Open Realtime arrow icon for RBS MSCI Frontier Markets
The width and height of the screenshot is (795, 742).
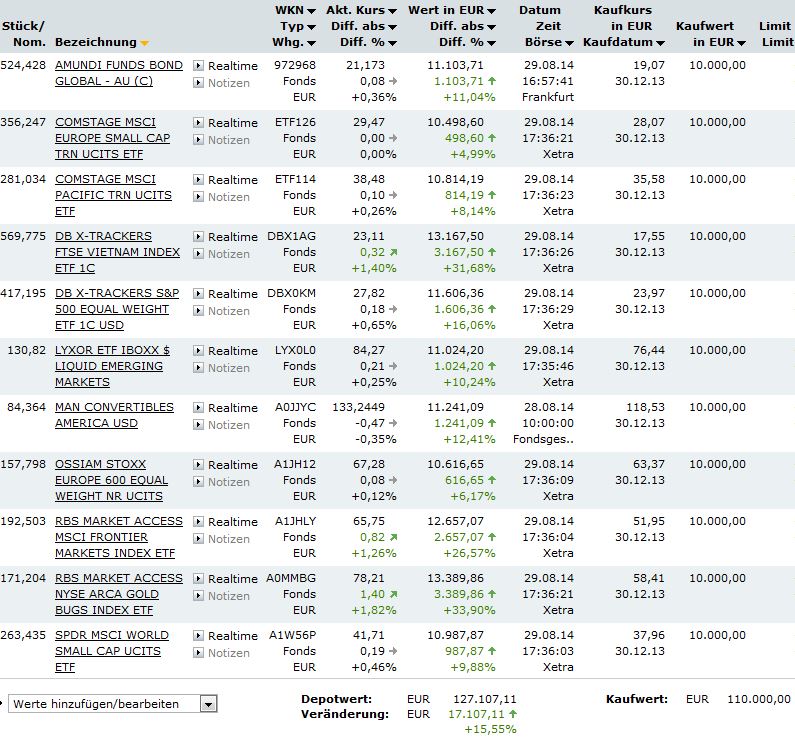click(198, 521)
